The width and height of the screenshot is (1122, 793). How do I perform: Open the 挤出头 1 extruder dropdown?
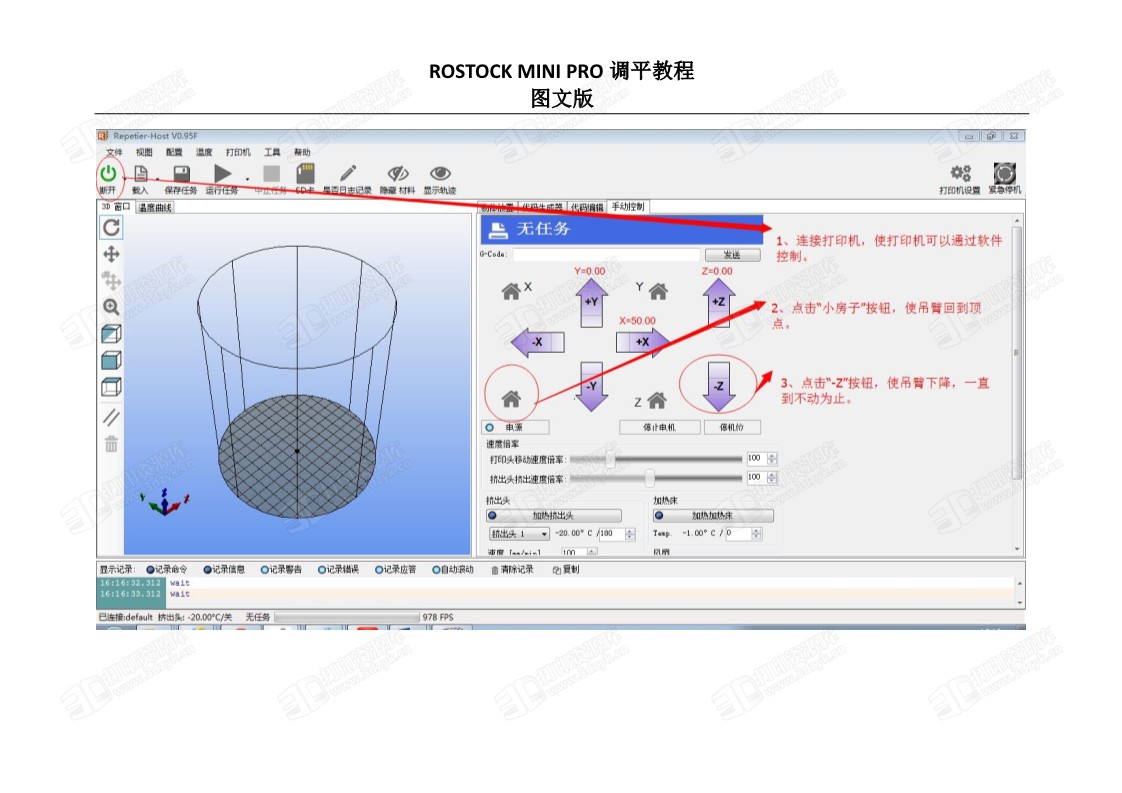(518, 534)
